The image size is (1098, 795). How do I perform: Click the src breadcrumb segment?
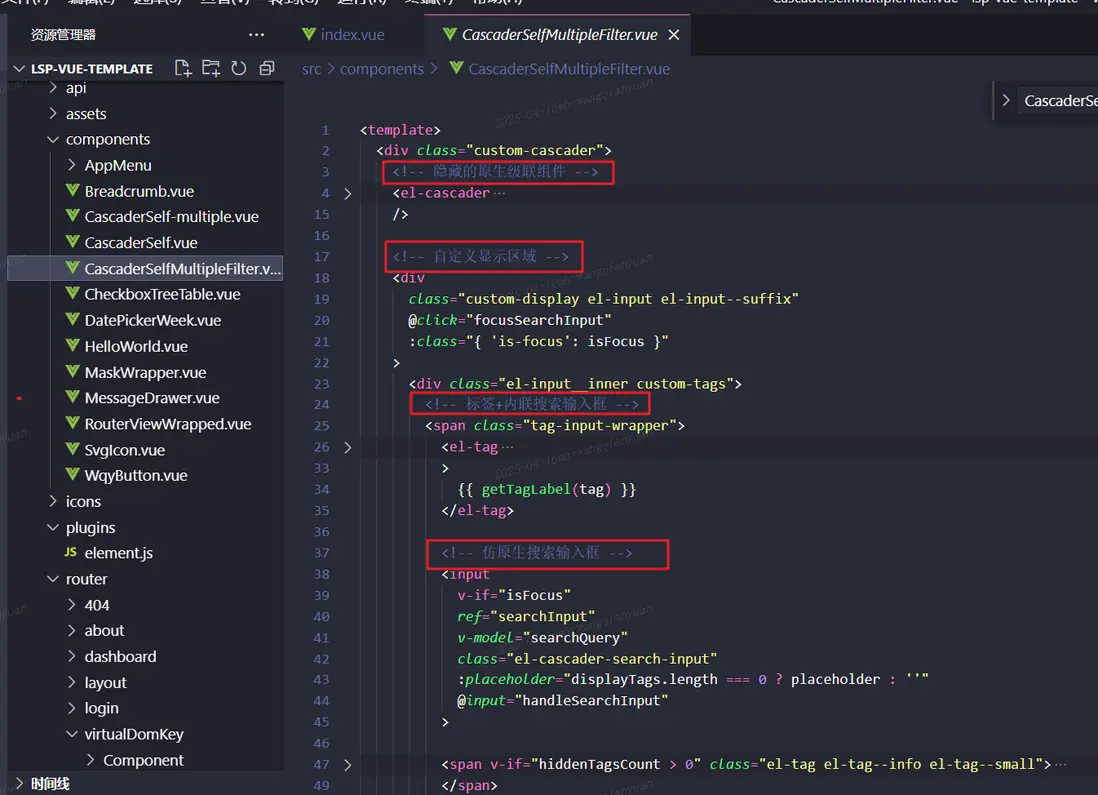click(x=312, y=69)
